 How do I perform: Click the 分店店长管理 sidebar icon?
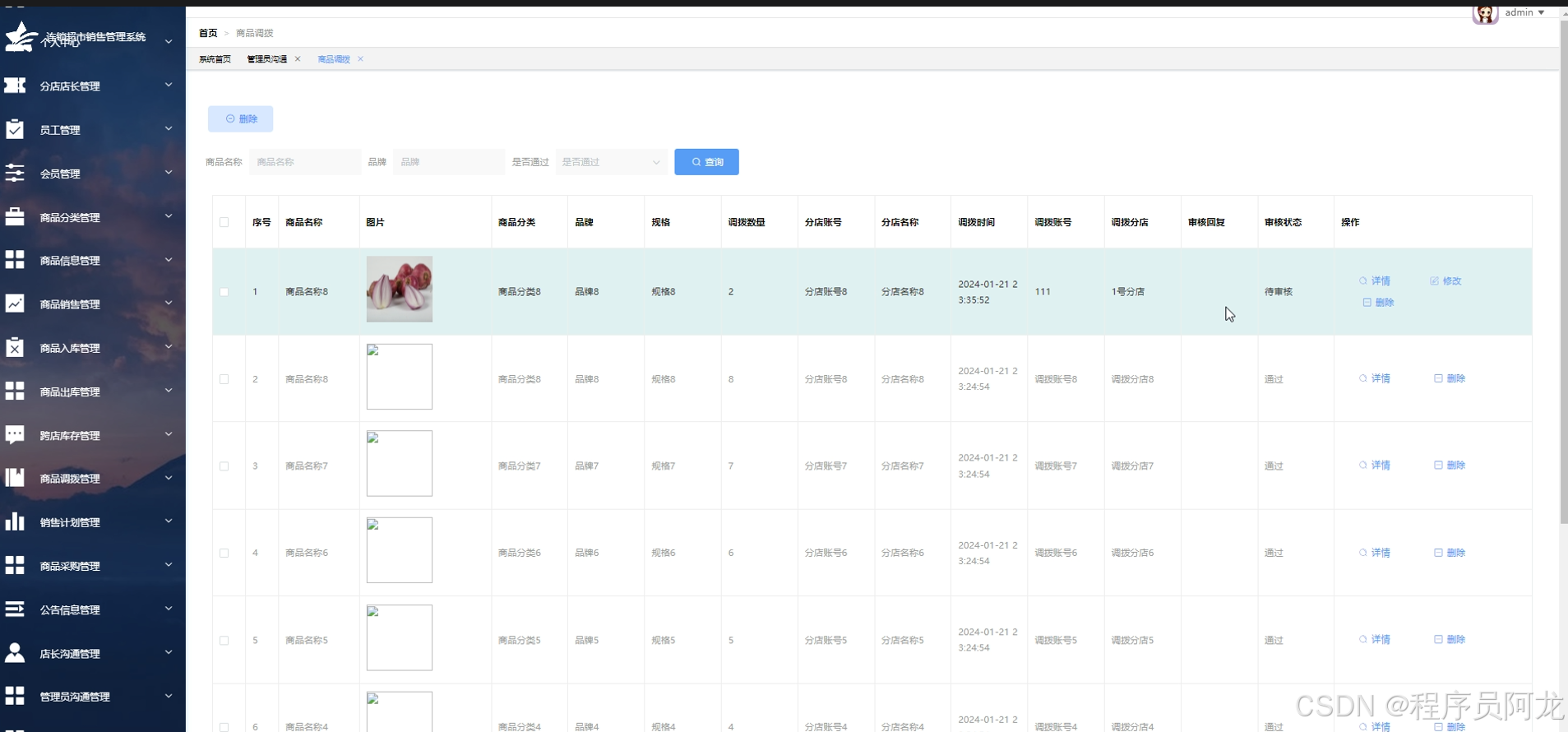click(15, 86)
